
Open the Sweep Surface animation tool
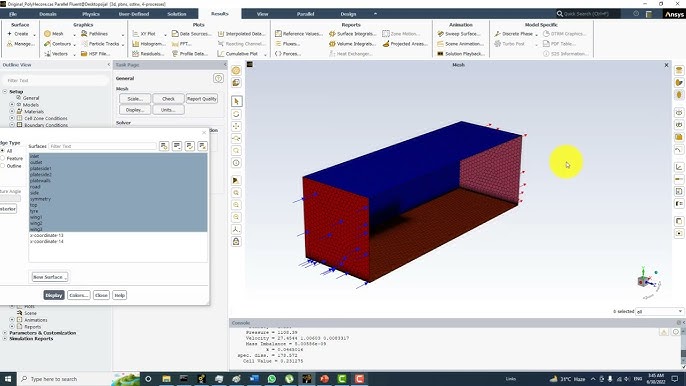pyautogui.click(x=458, y=34)
